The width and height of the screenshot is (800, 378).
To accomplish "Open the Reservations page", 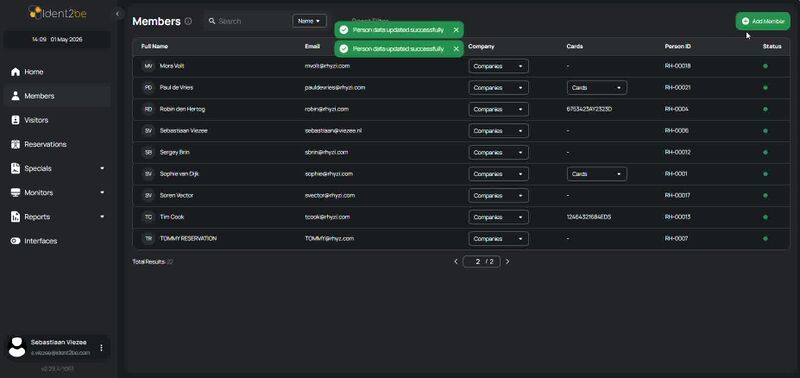I will (x=57, y=144).
